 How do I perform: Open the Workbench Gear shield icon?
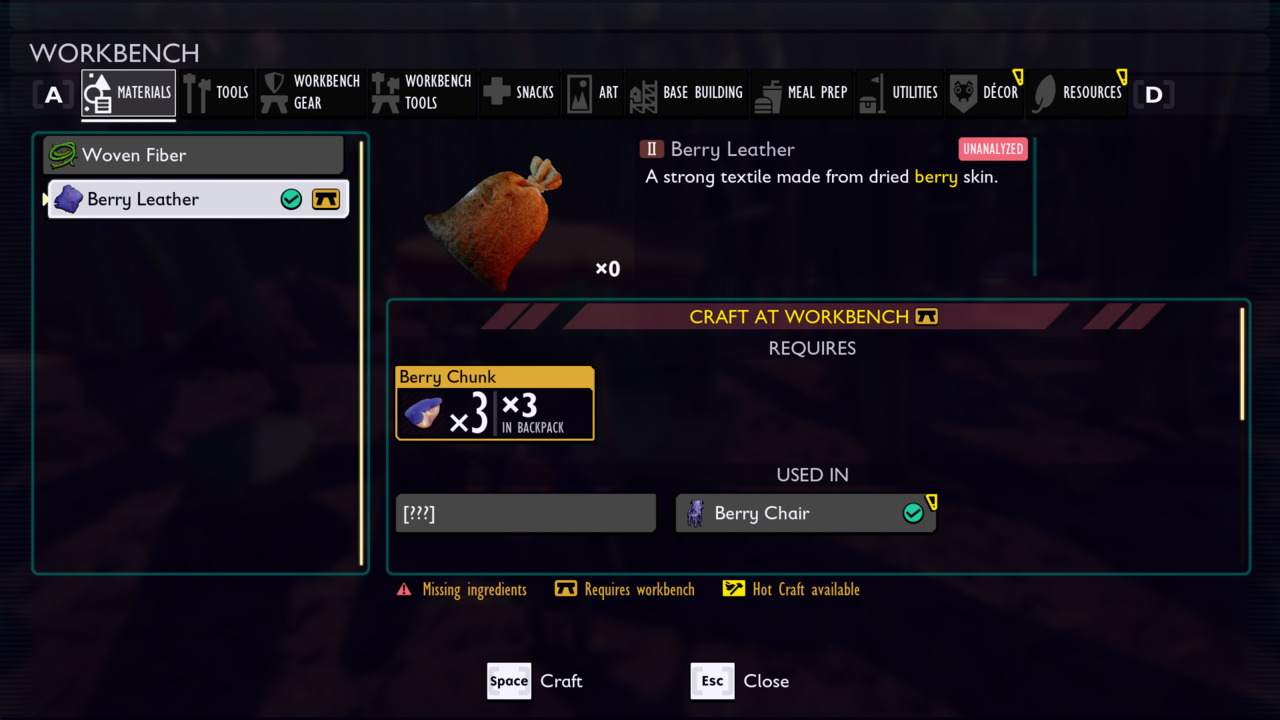point(274,93)
